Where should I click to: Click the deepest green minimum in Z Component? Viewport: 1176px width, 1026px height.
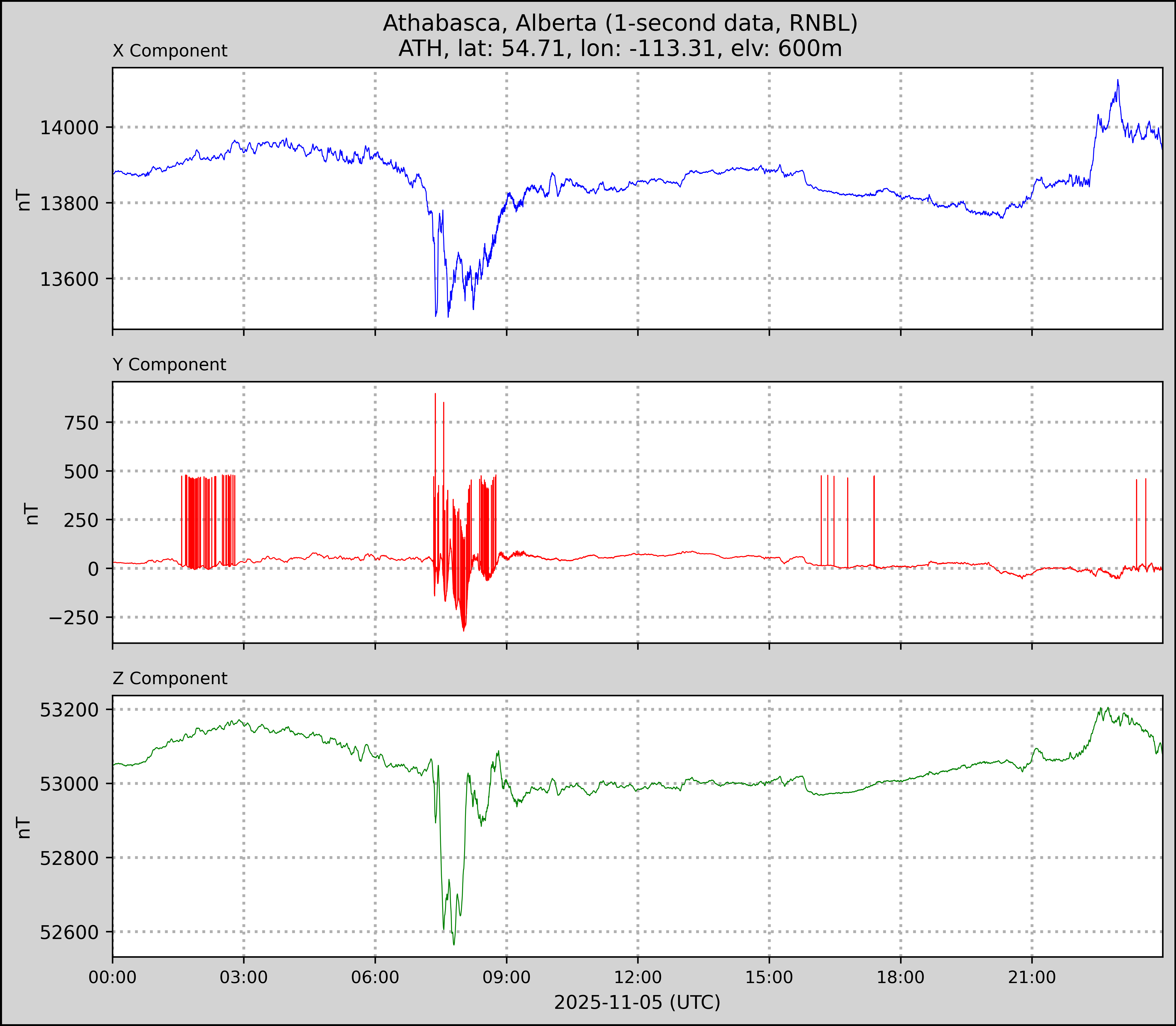pos(454,944)
